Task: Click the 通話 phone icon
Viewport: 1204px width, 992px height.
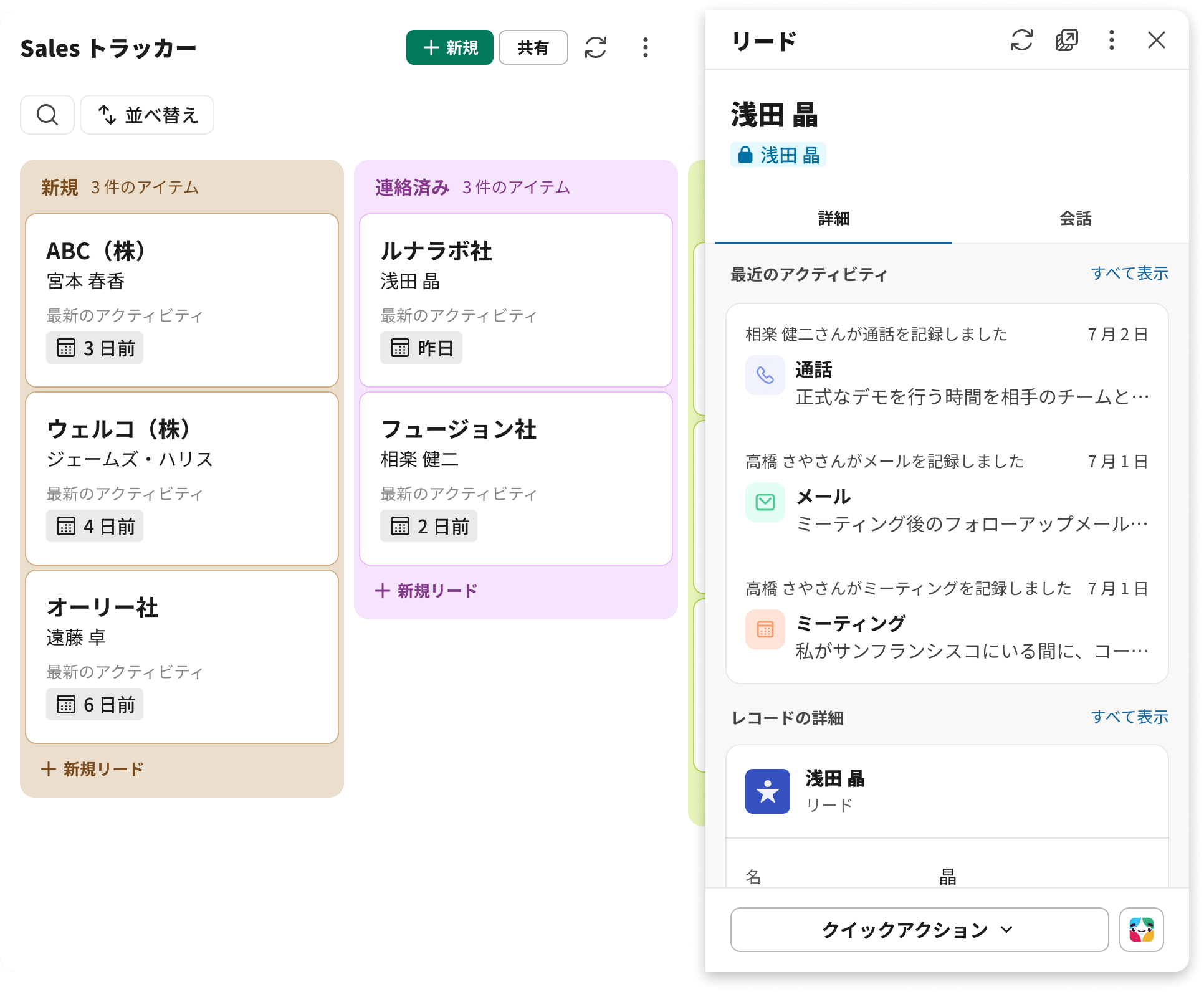Action: pyautogui.click(x=765, y=375)
